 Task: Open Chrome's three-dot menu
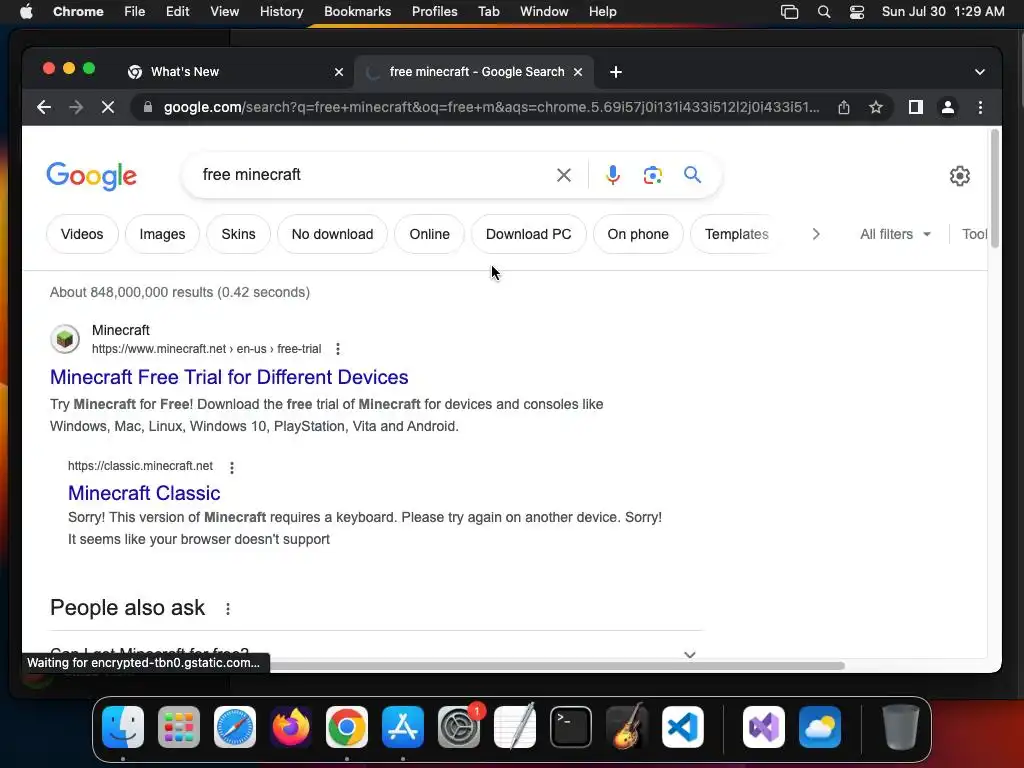980,107
